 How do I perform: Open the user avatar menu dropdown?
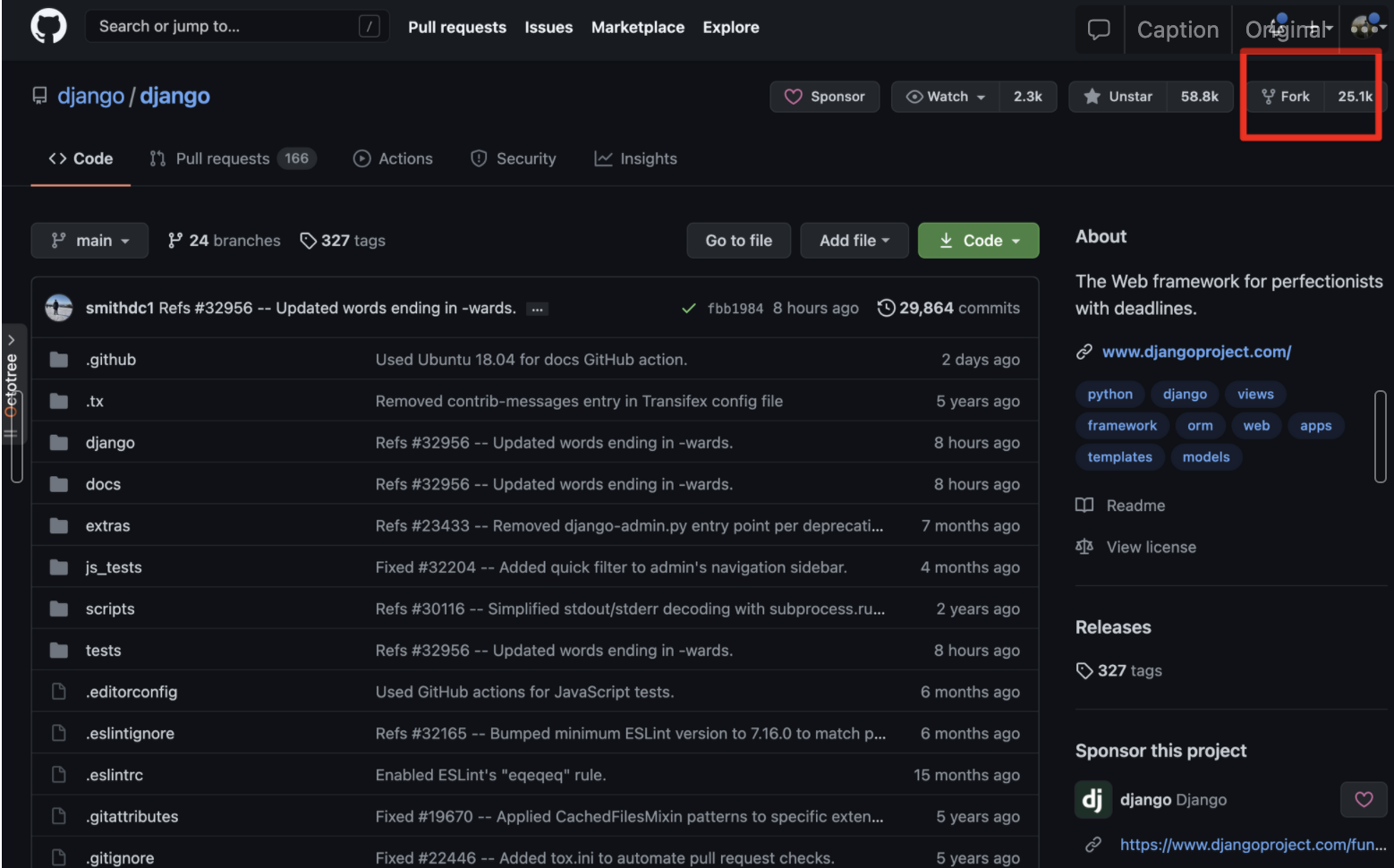coord(1368,27)
